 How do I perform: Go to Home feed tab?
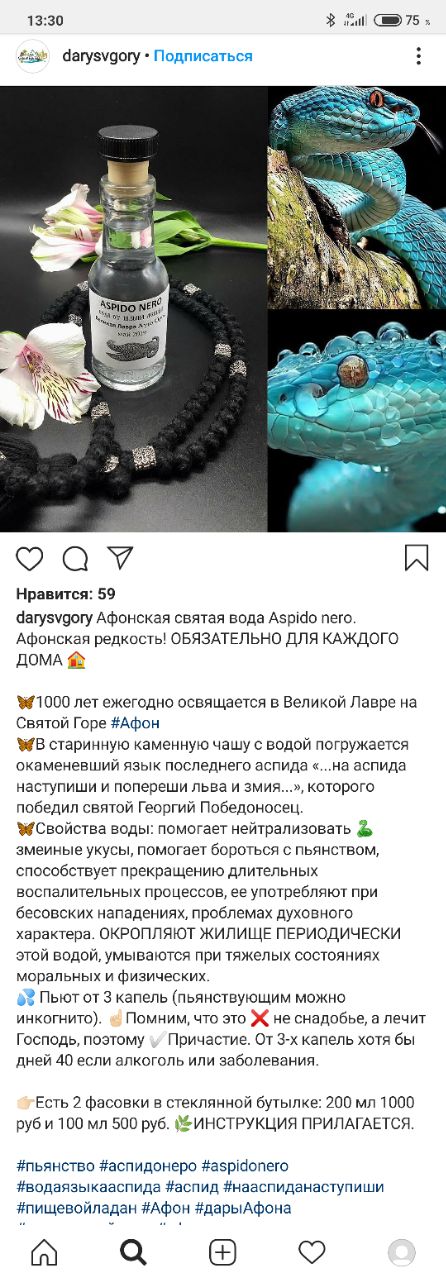coord(44,1251)
